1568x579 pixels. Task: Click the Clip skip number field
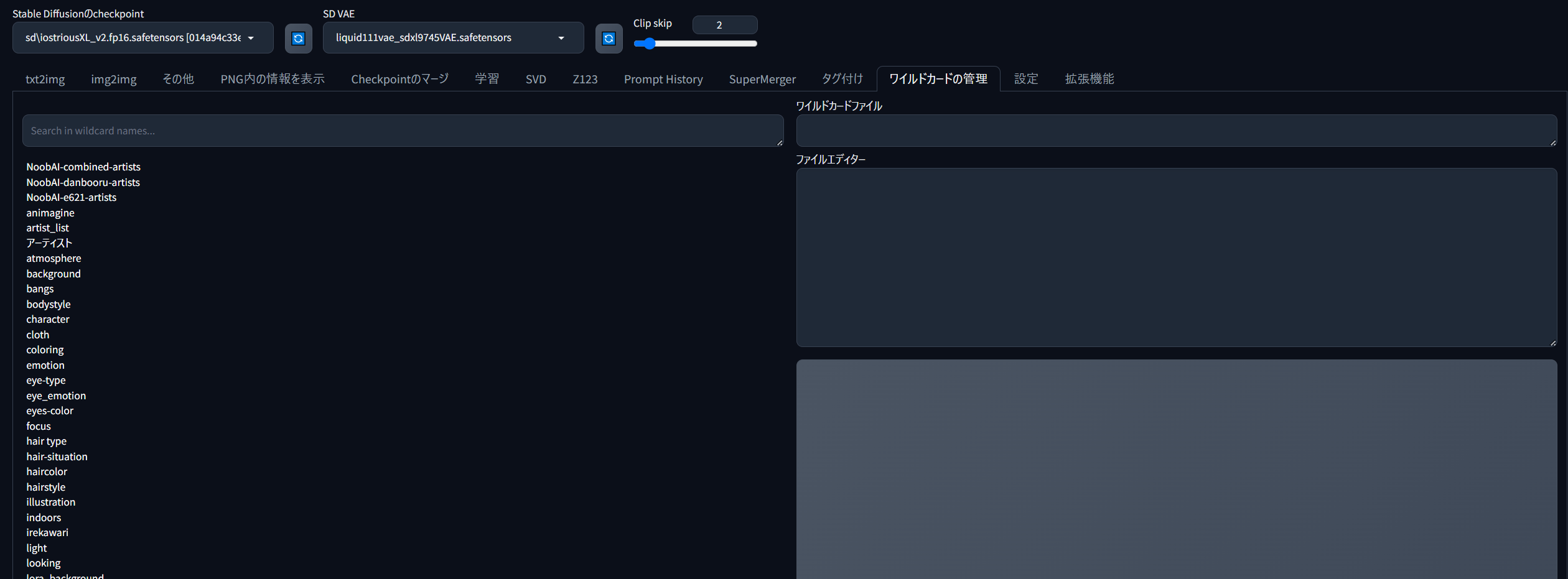pyautogui.click(x=725, y=25)
